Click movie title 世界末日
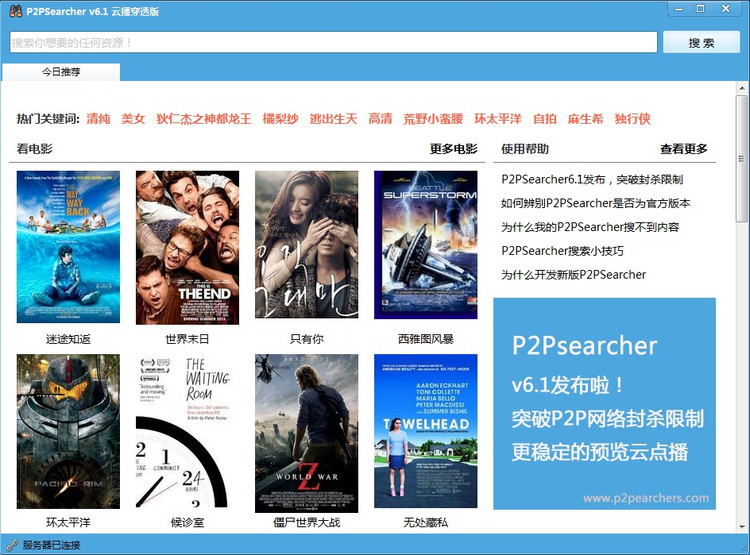 pyautogui.click(x=188, y=339)
